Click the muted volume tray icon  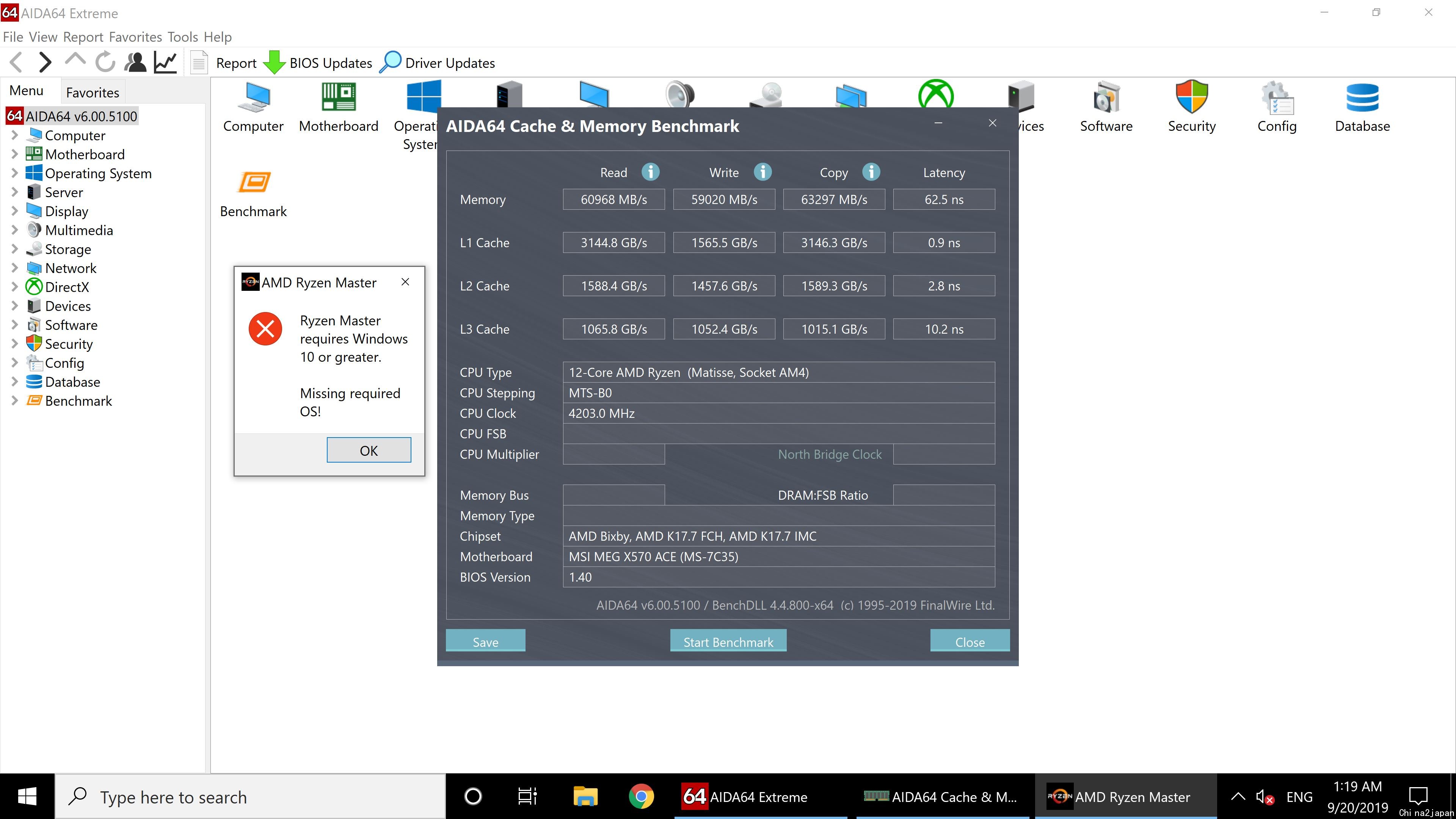click(x=1265, y=797)
